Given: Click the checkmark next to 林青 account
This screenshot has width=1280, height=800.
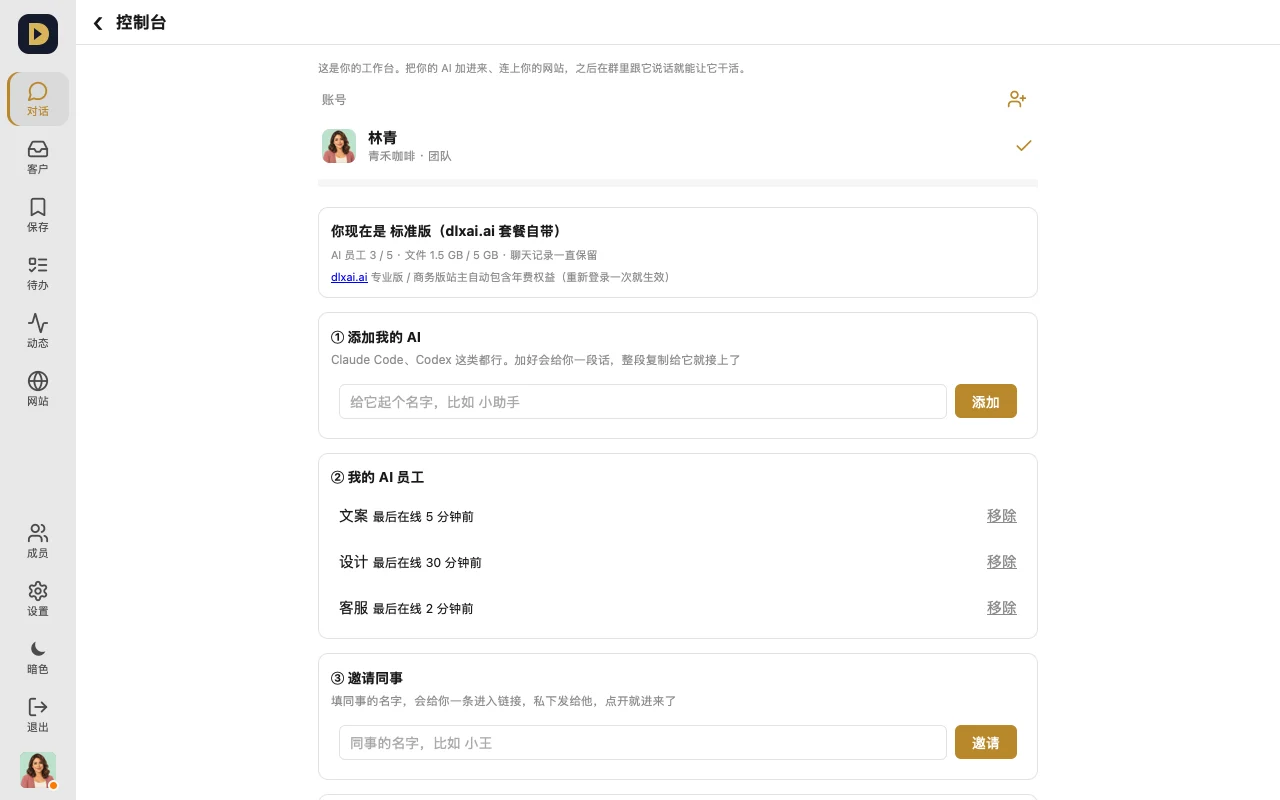Looking at the screenshot, I should [1024, 146].
